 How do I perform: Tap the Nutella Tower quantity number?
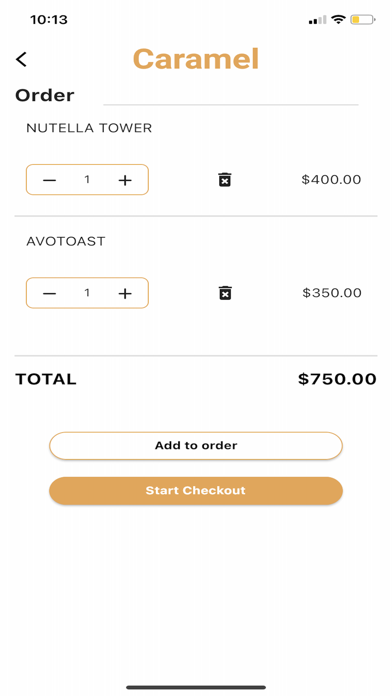click(87, 179)
